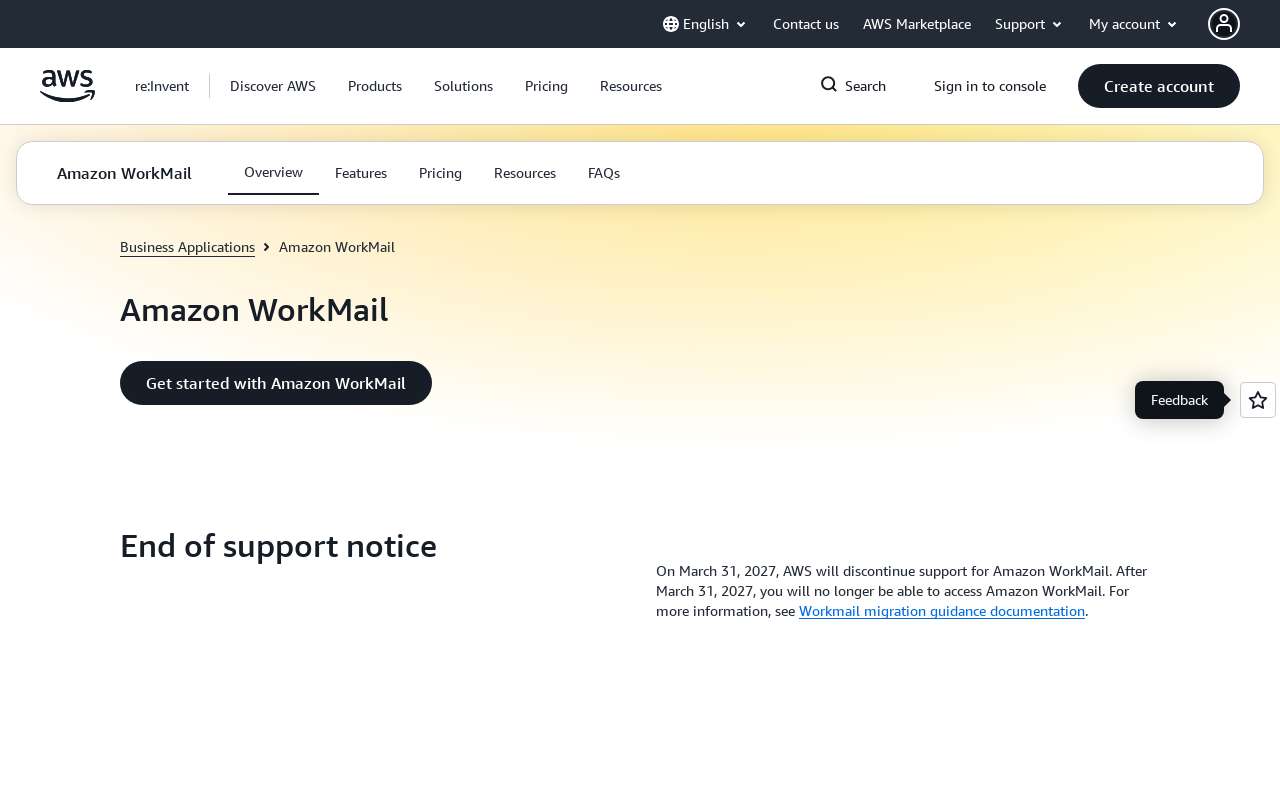Click the star feedback icon

(1258, 400)
